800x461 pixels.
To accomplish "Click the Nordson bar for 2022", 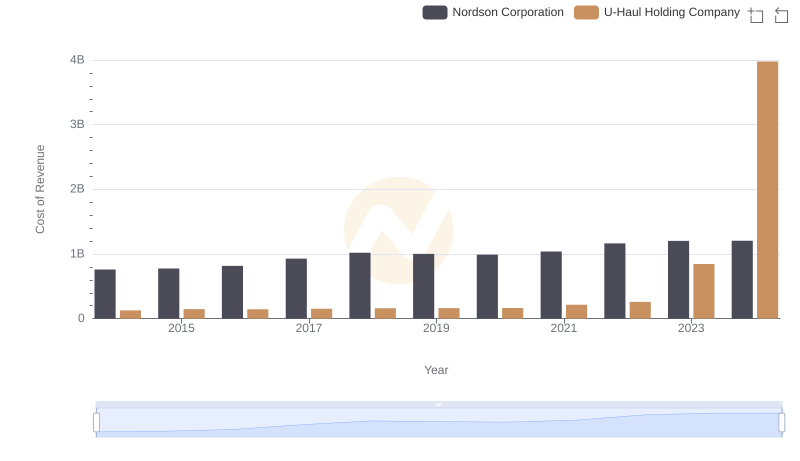I will tap(615, 280).
